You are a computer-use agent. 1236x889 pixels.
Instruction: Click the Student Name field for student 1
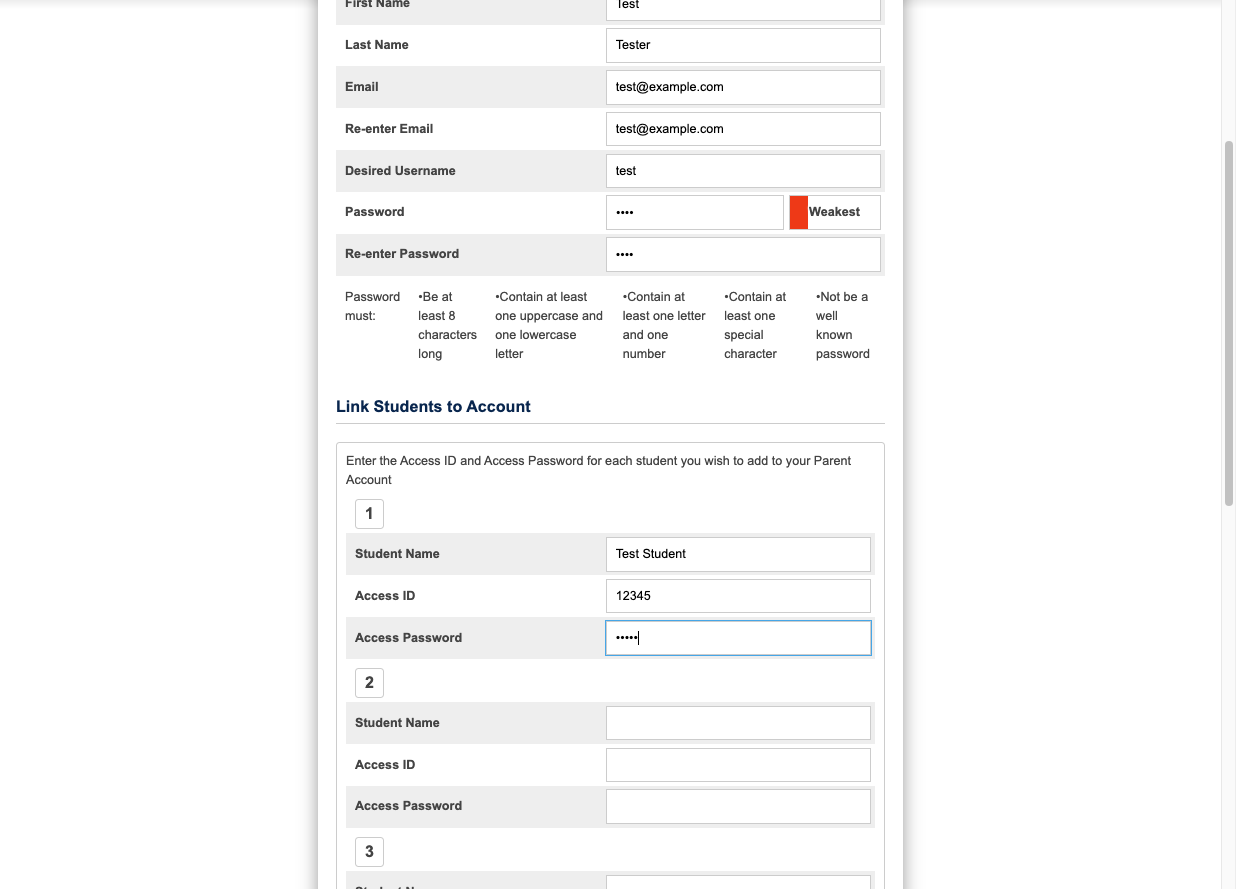point(738,554)
